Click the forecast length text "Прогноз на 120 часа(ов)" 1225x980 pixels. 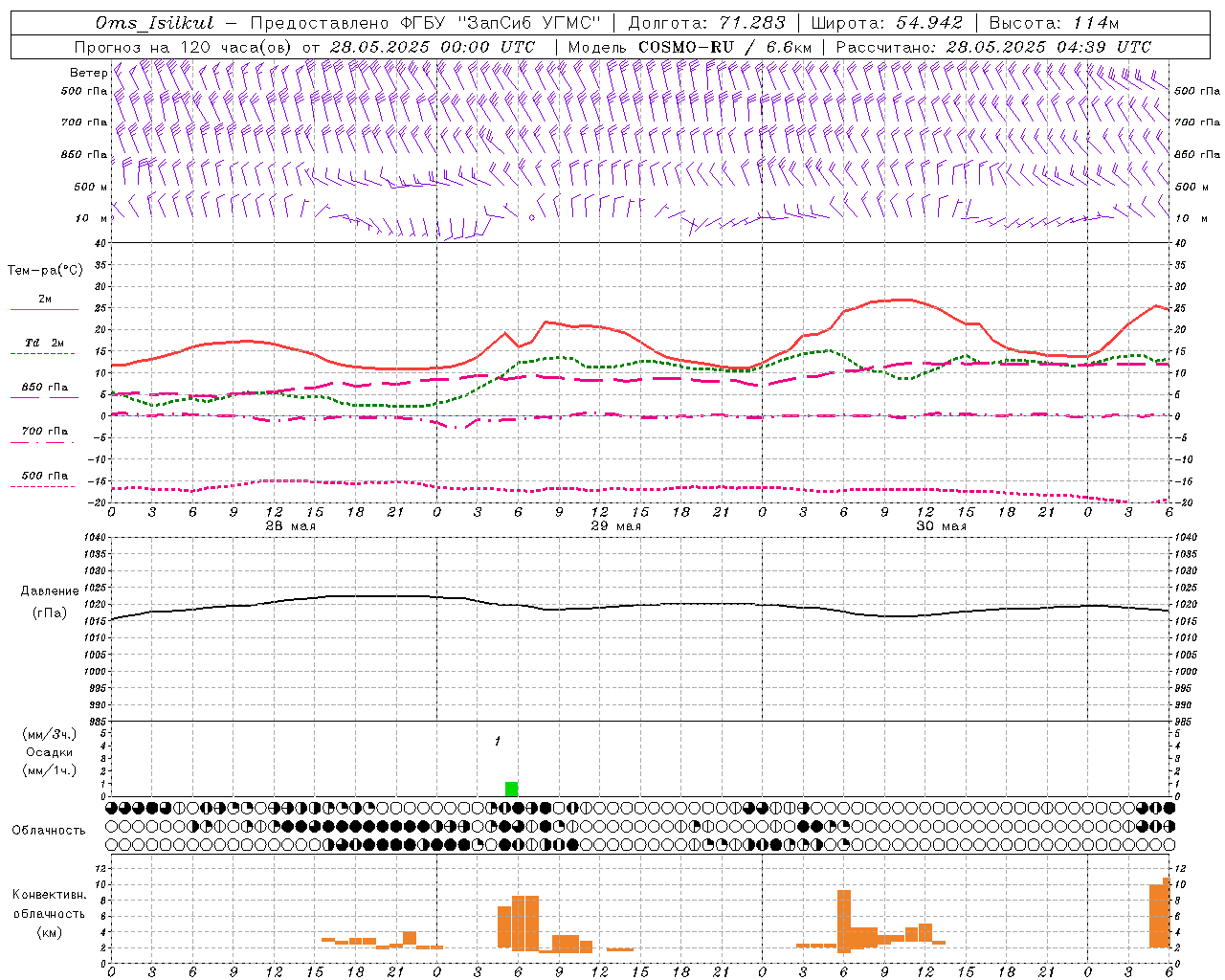point(184,47)
